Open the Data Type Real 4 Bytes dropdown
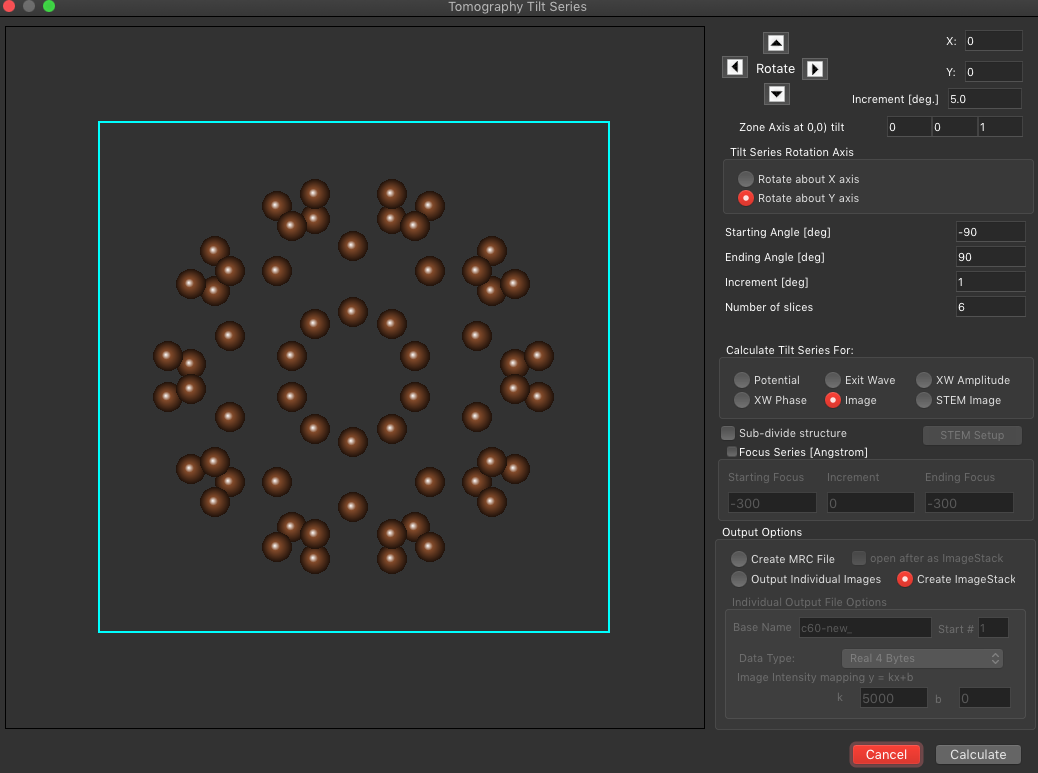 tap(922, 658)
